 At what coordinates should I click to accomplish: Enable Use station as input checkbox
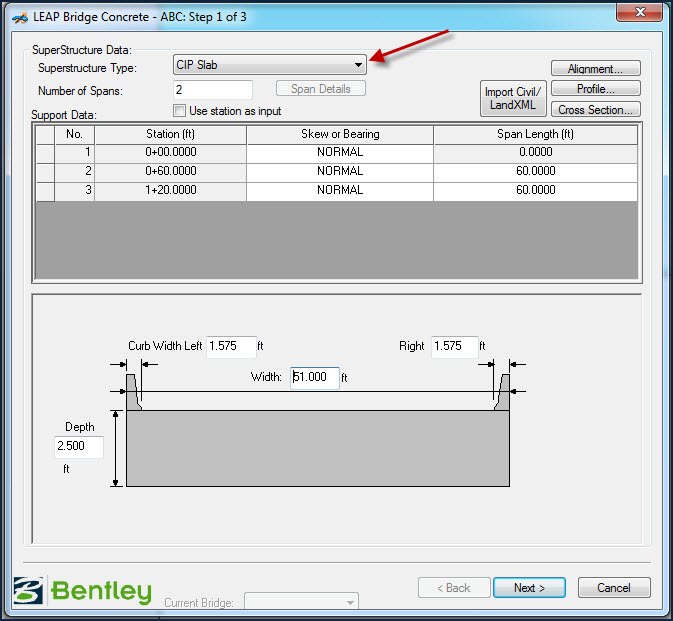click(x=179, y=111)
